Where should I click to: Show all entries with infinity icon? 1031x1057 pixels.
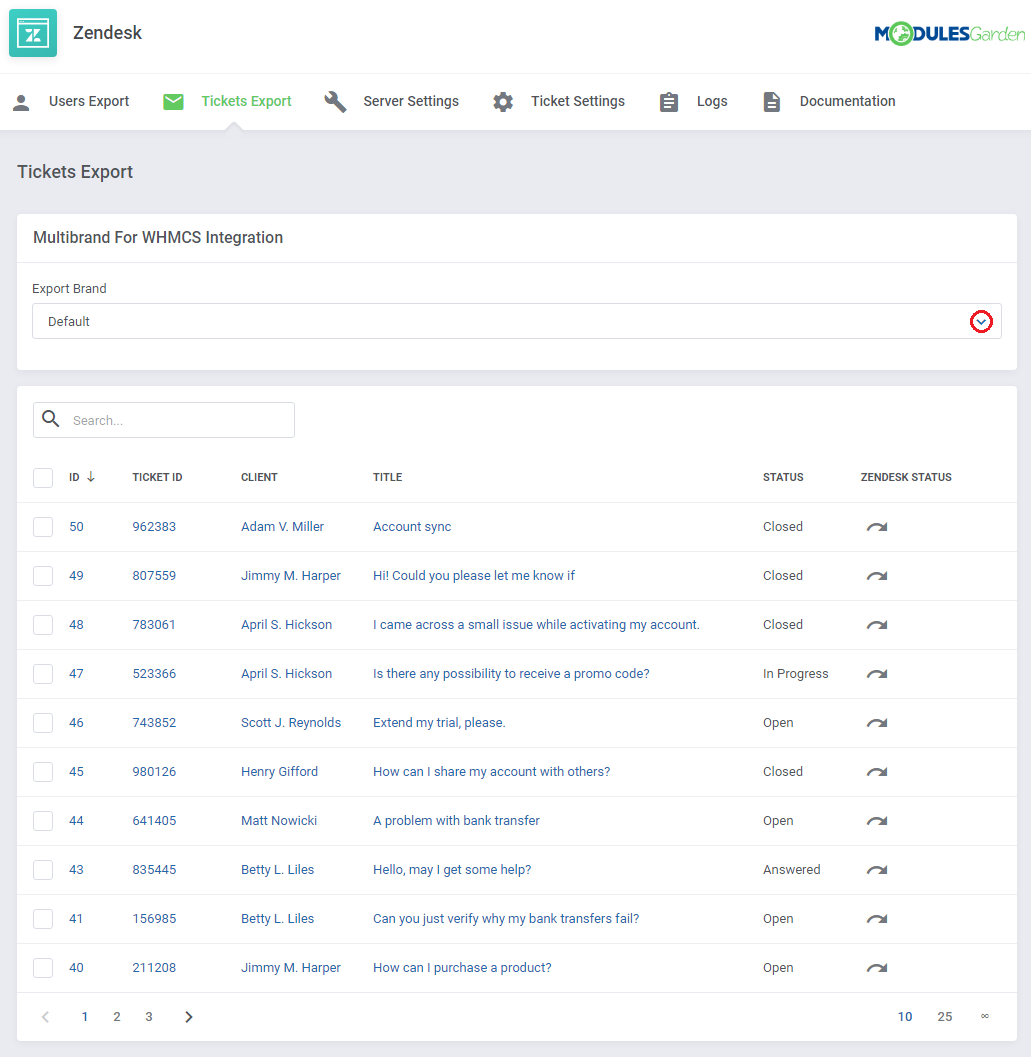tap(984, 1016)
